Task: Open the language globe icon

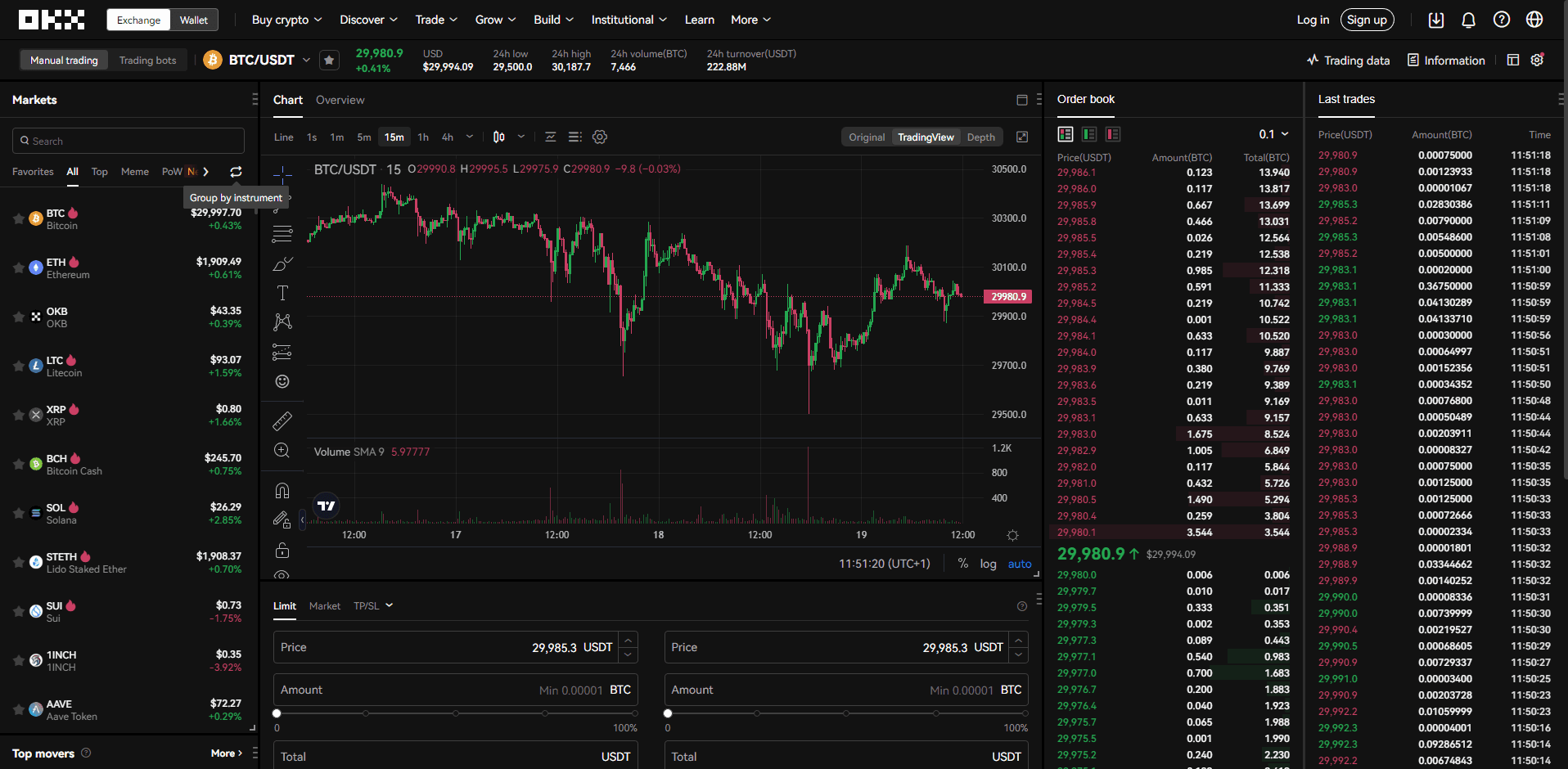Action: (x=1534, y=20)
